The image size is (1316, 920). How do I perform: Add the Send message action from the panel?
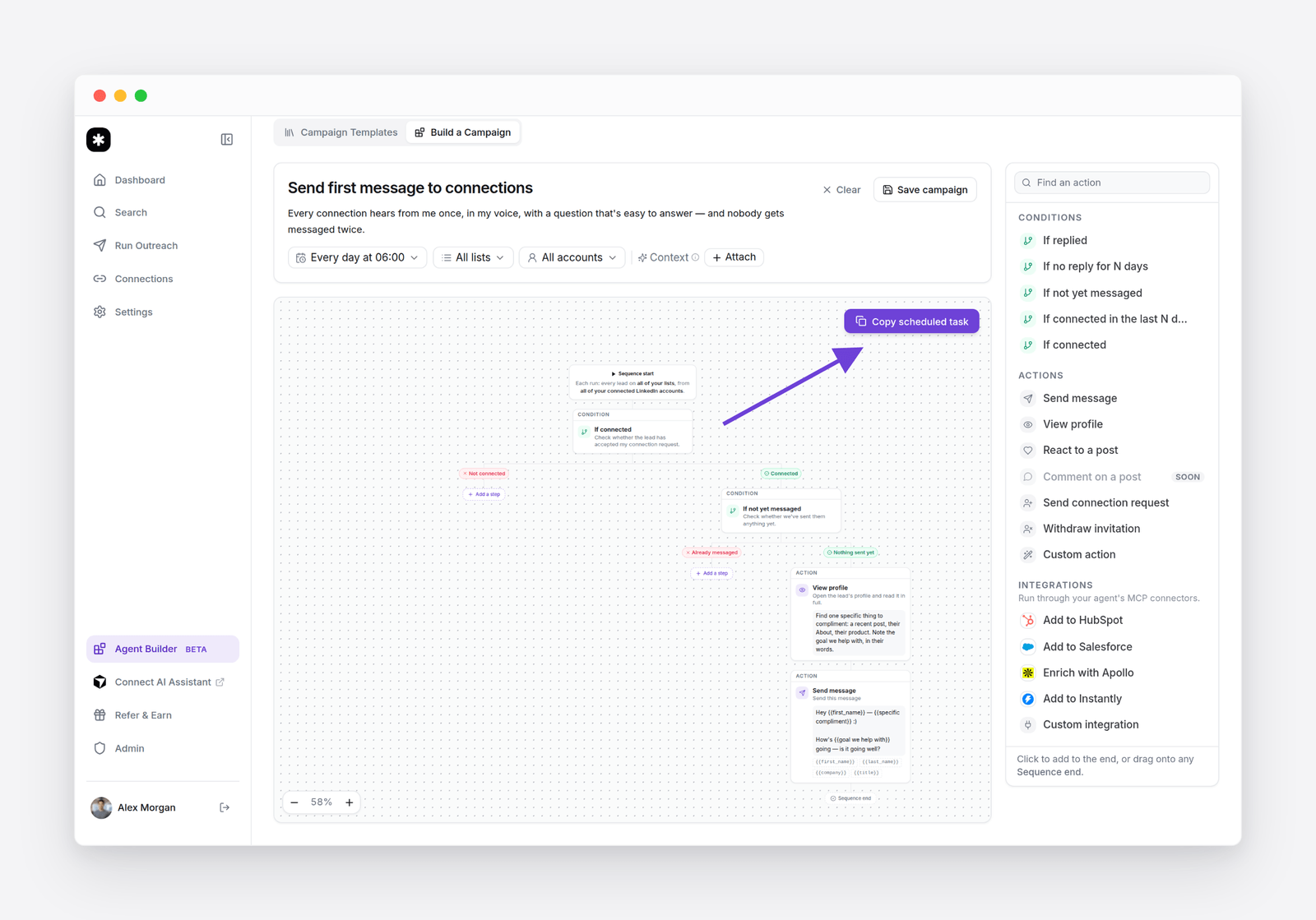1112,398
